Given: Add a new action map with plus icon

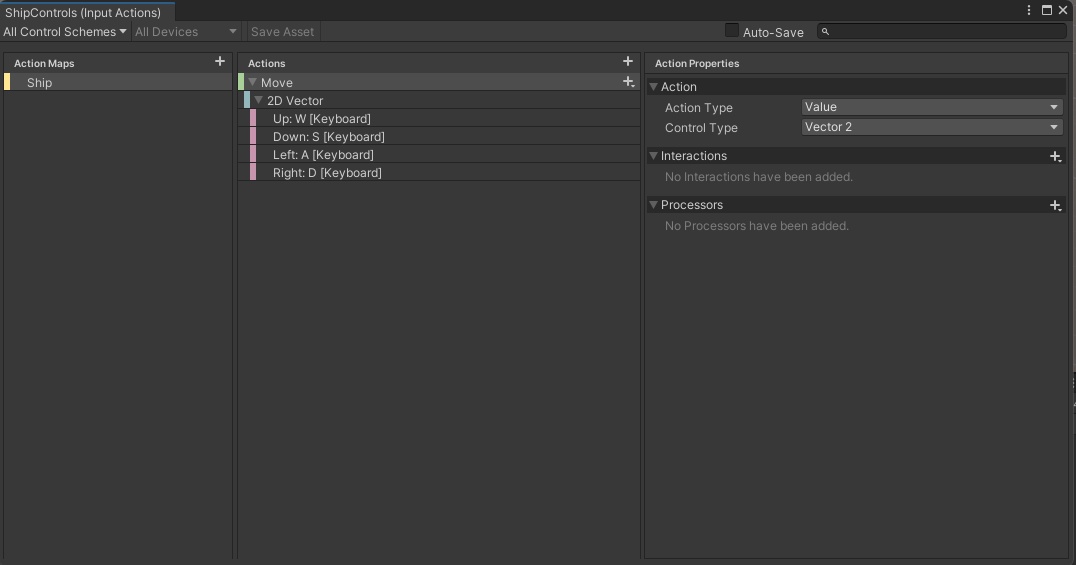Looking at the screenshot, I should pos(220,62).
